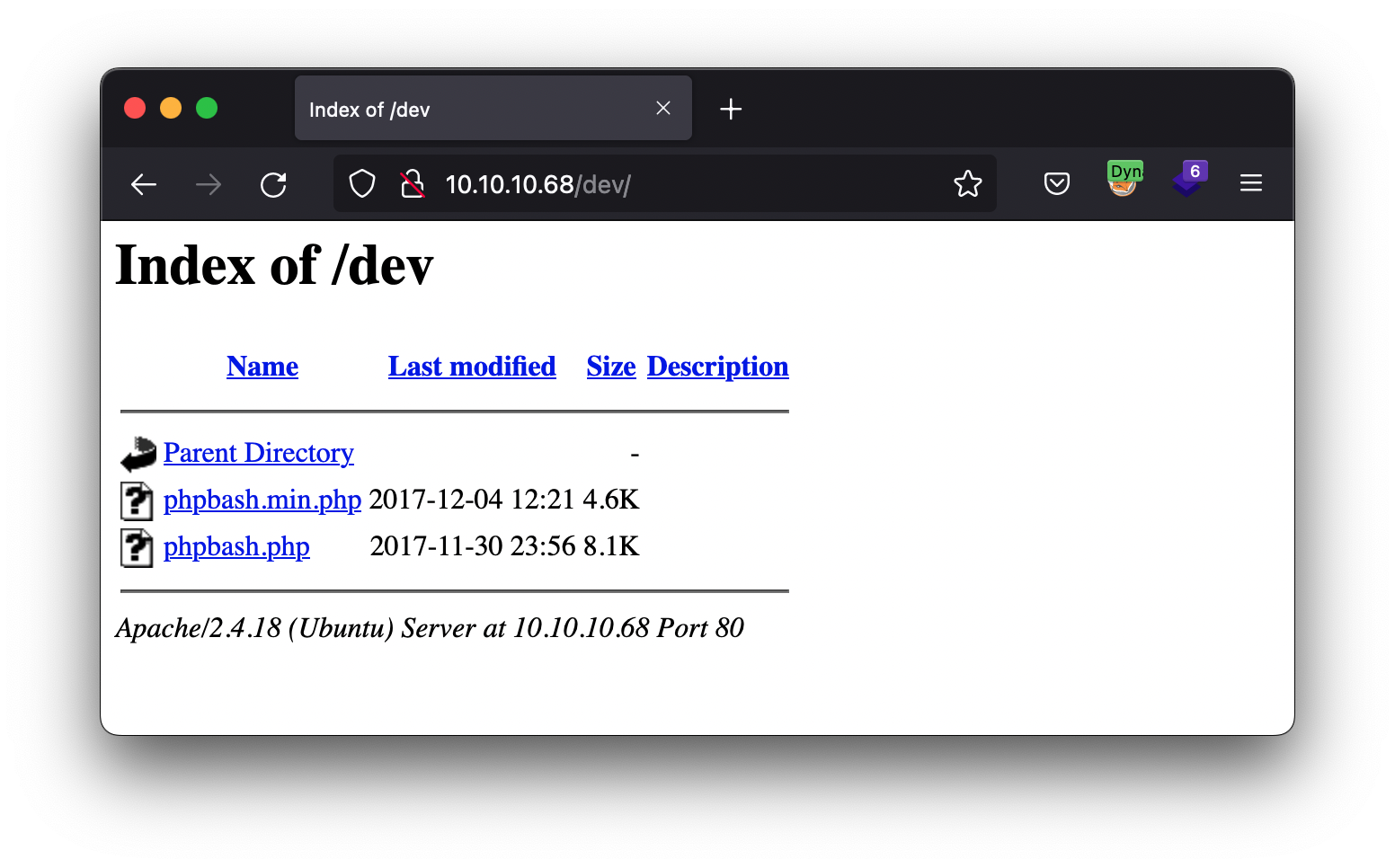Open the tracking protection shield icon

click(362, 184)
